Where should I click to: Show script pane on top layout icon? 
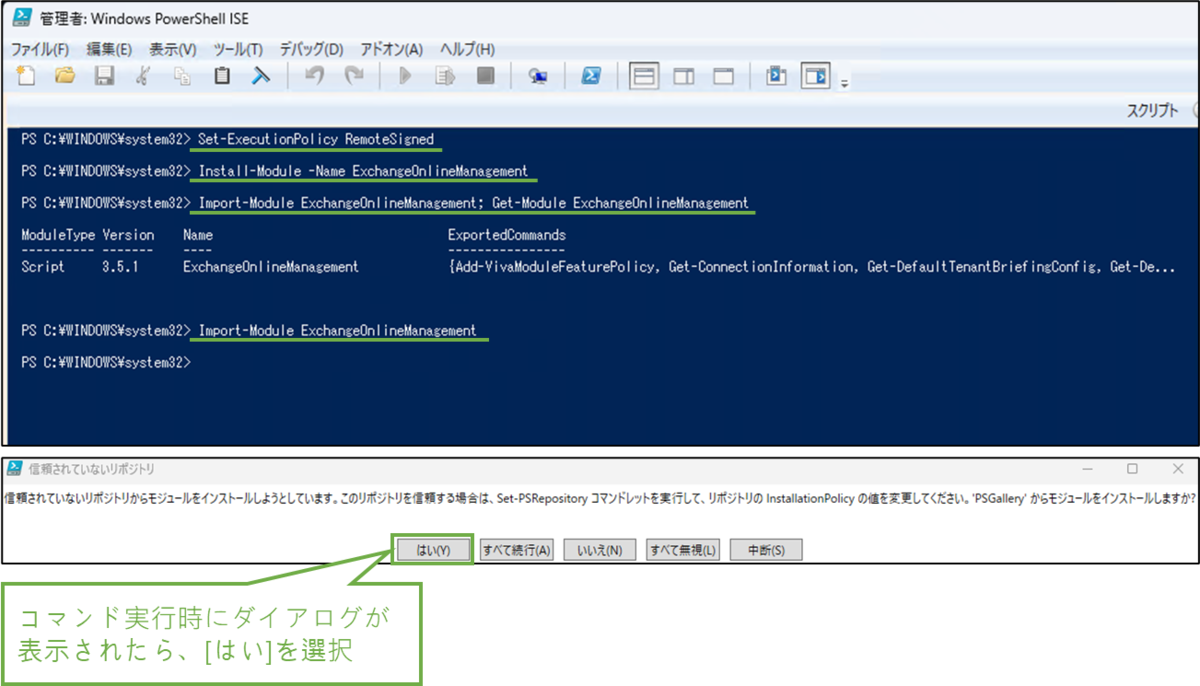[645, 76]
